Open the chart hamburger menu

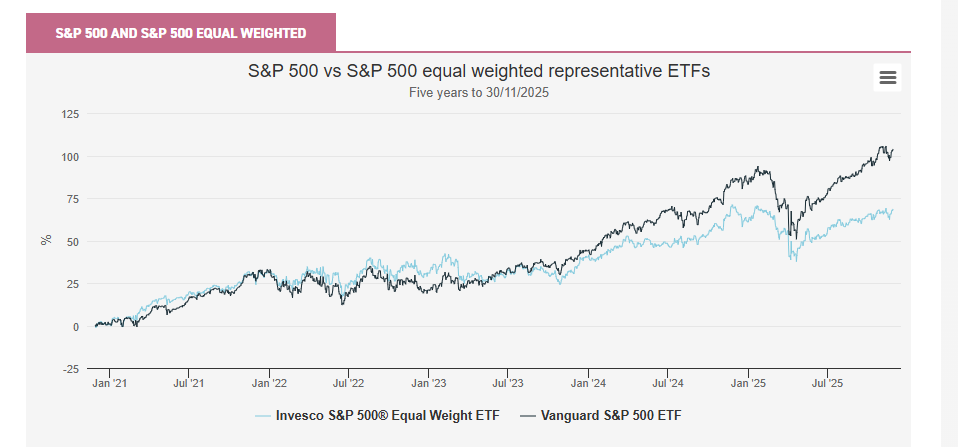click(887, 78)
